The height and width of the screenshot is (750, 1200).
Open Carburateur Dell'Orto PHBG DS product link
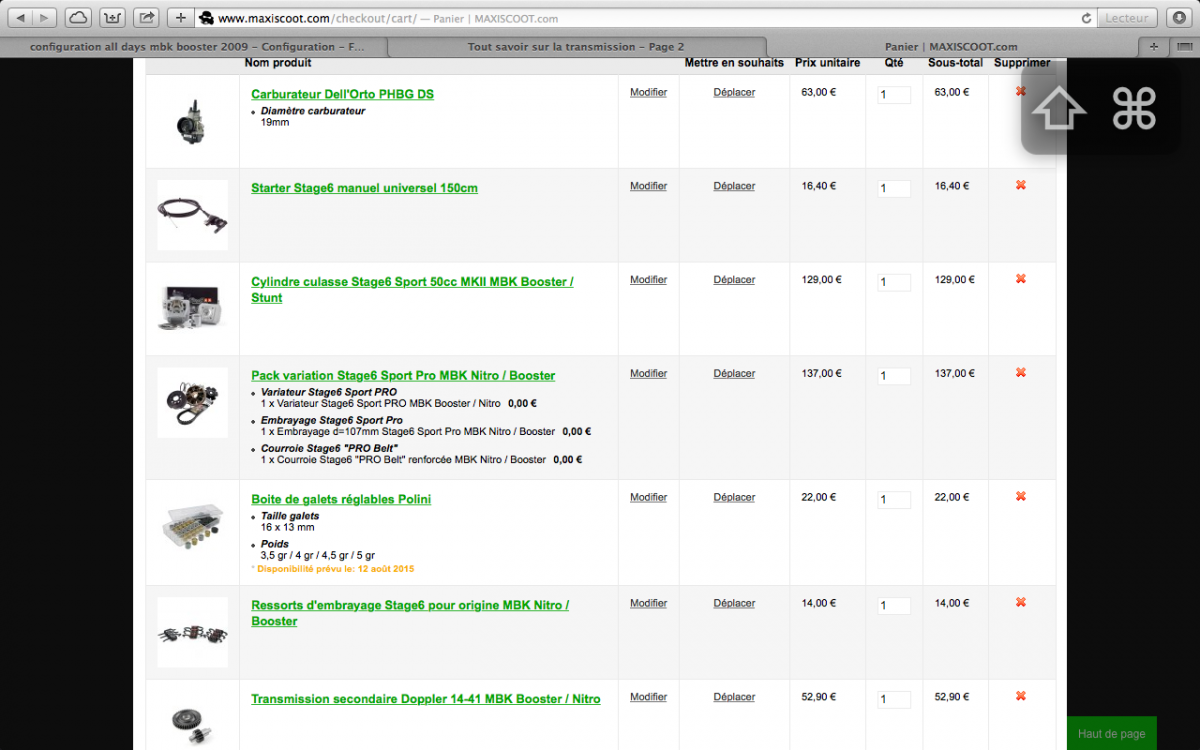coord(342,94)
